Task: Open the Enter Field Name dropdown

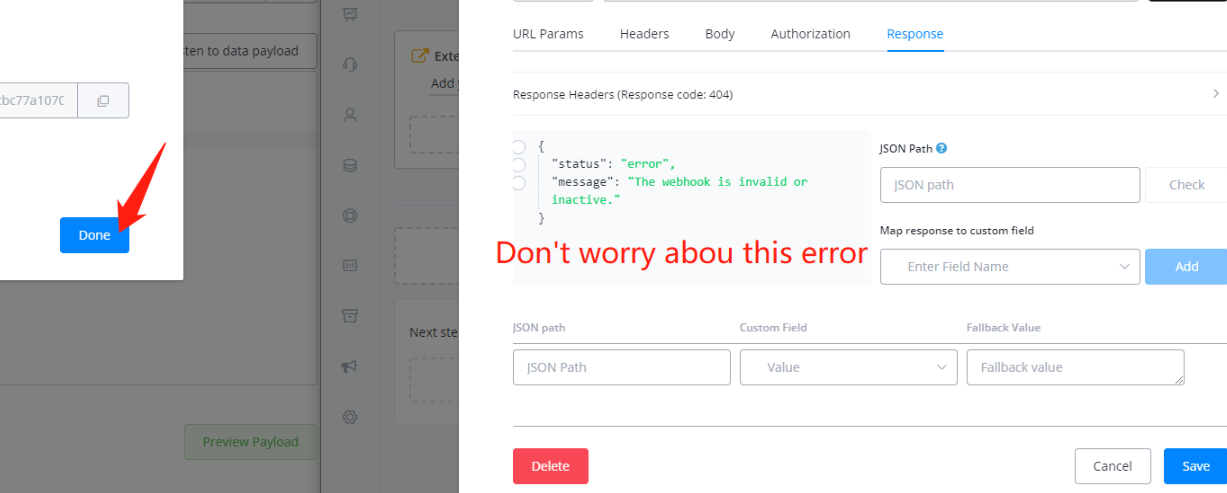Action: [x=1009, y=267]
